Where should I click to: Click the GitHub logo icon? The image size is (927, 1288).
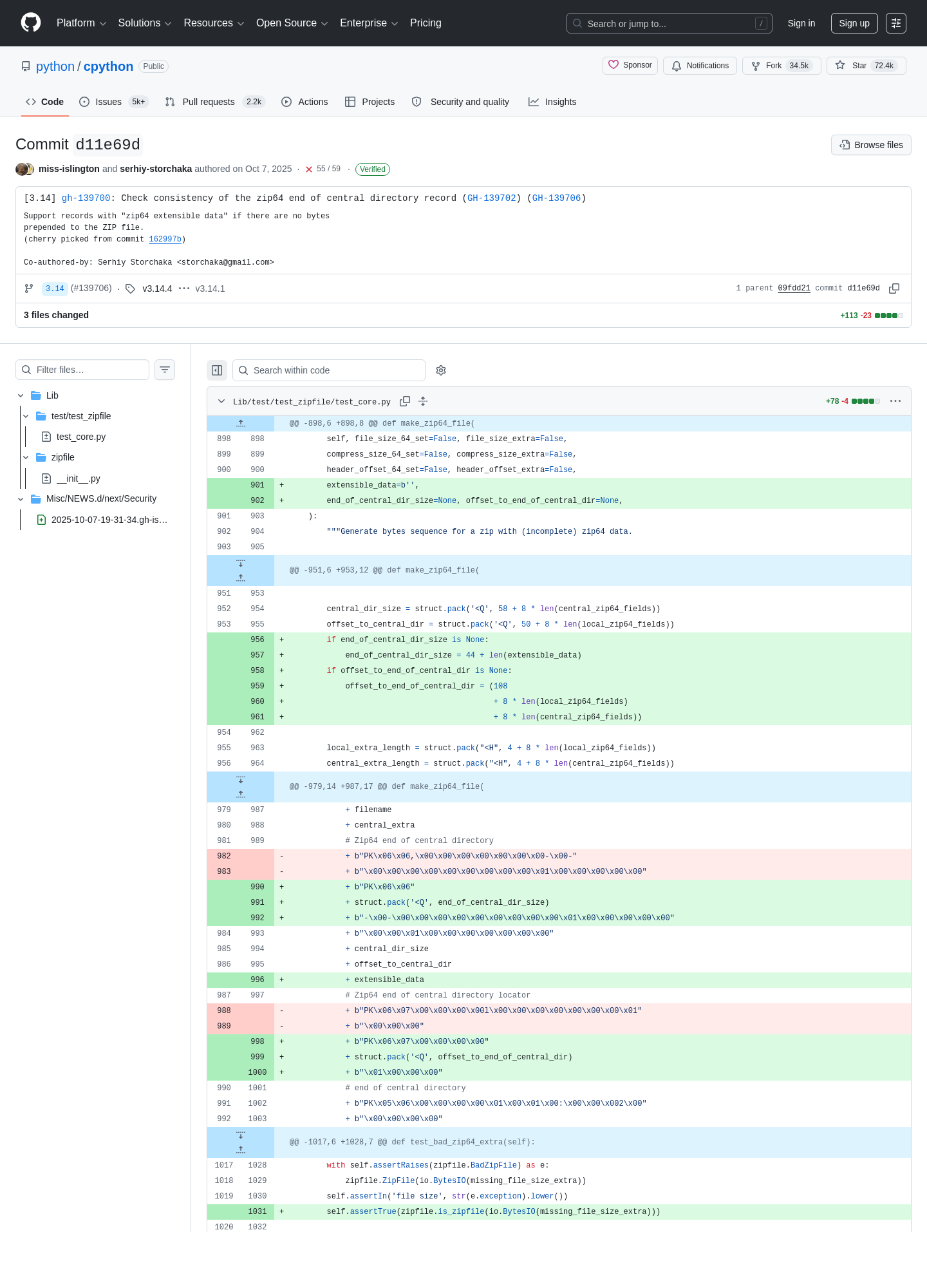pyautogui.click(x=31, y=23)
